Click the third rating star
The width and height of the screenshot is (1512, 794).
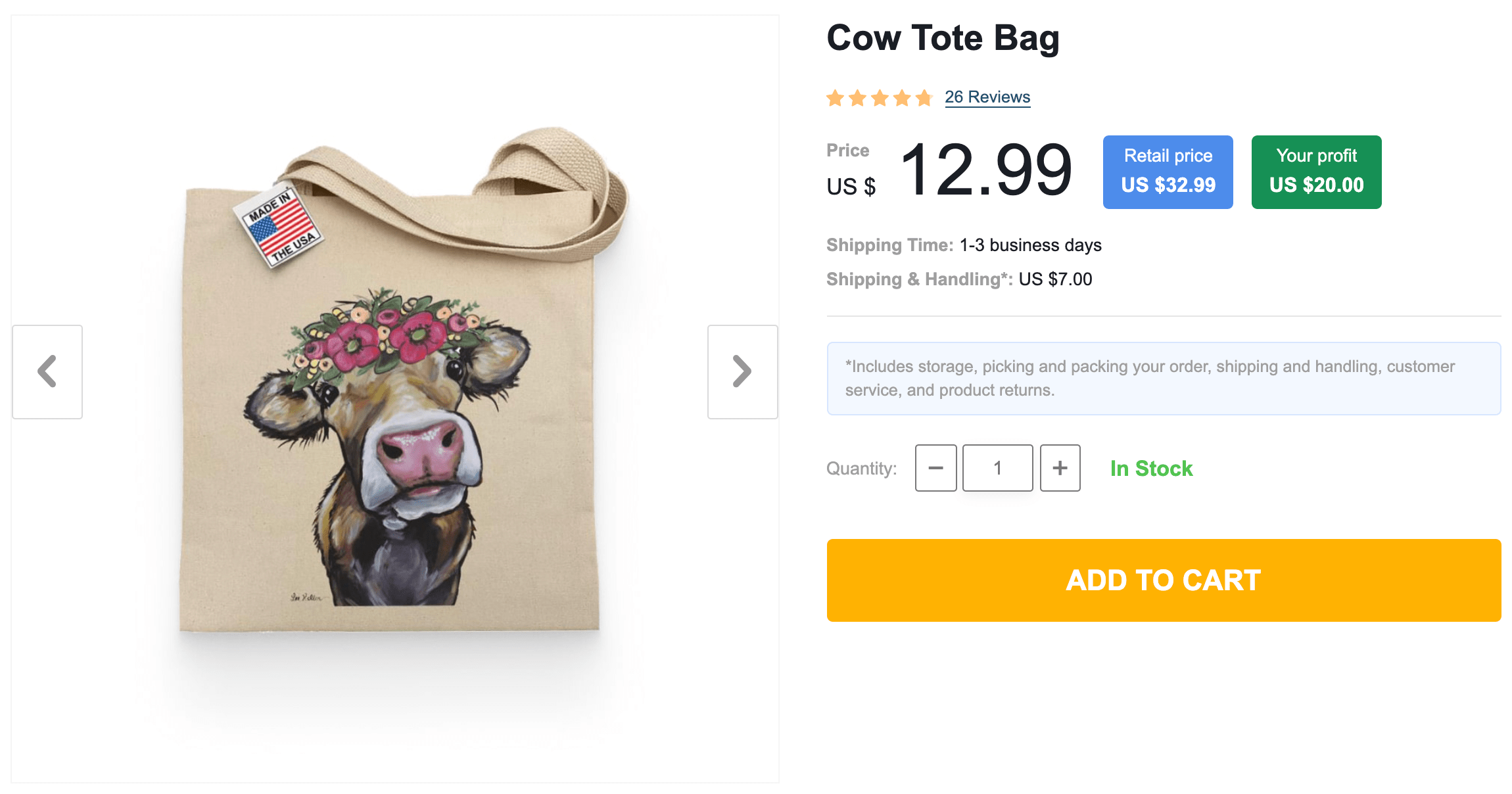tap(880, 99)
